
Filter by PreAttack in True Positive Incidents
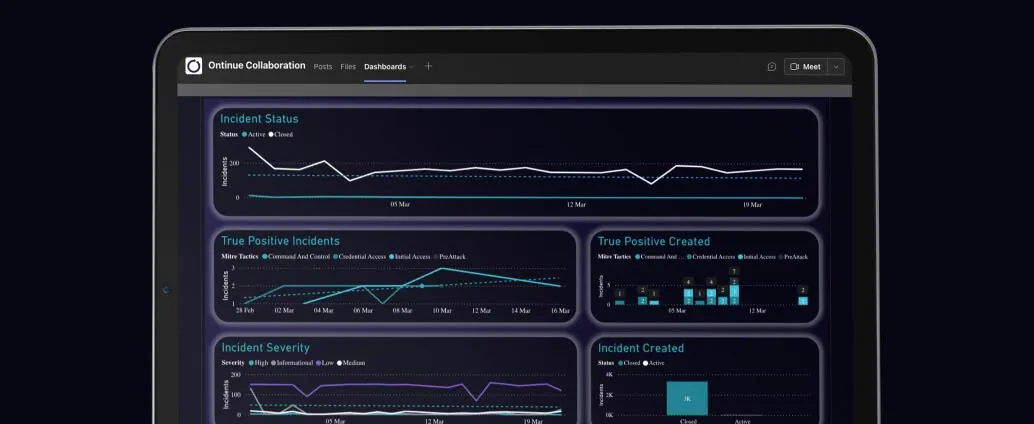click(x=449, y=257)
